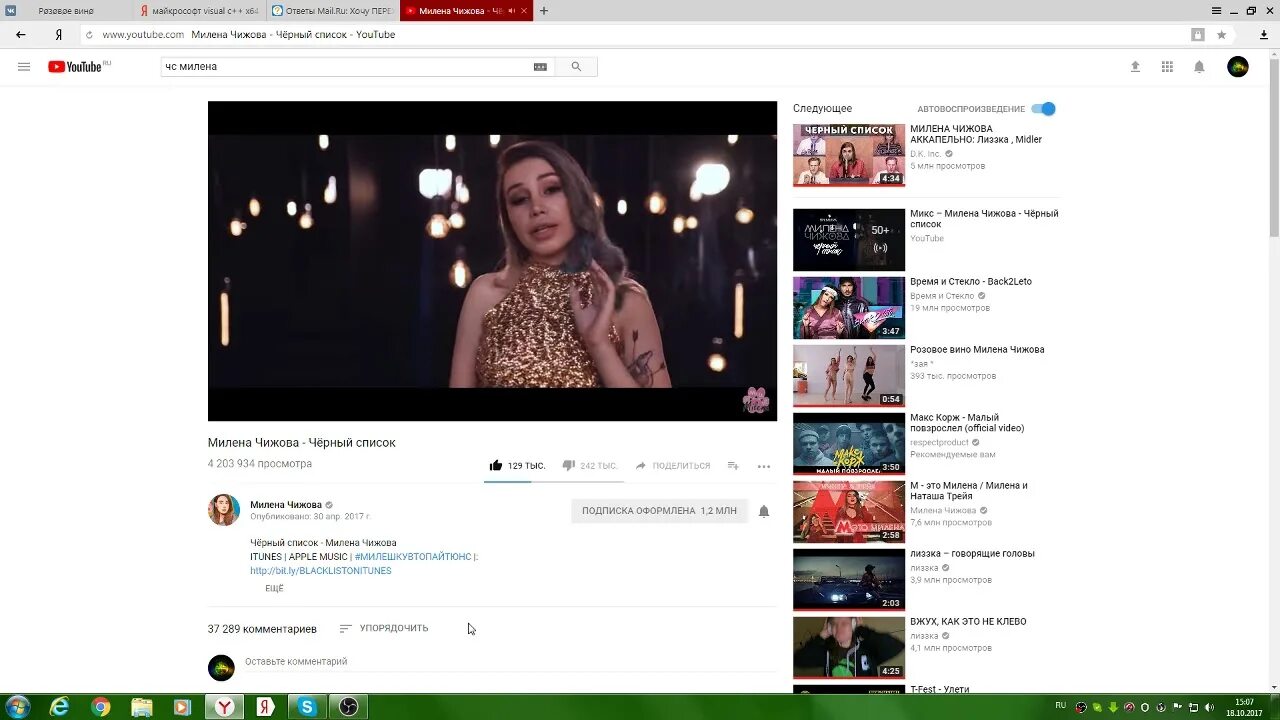Add video to playlist icon
Viewport: 1280px width, 720px height.
tap(733, 466)
